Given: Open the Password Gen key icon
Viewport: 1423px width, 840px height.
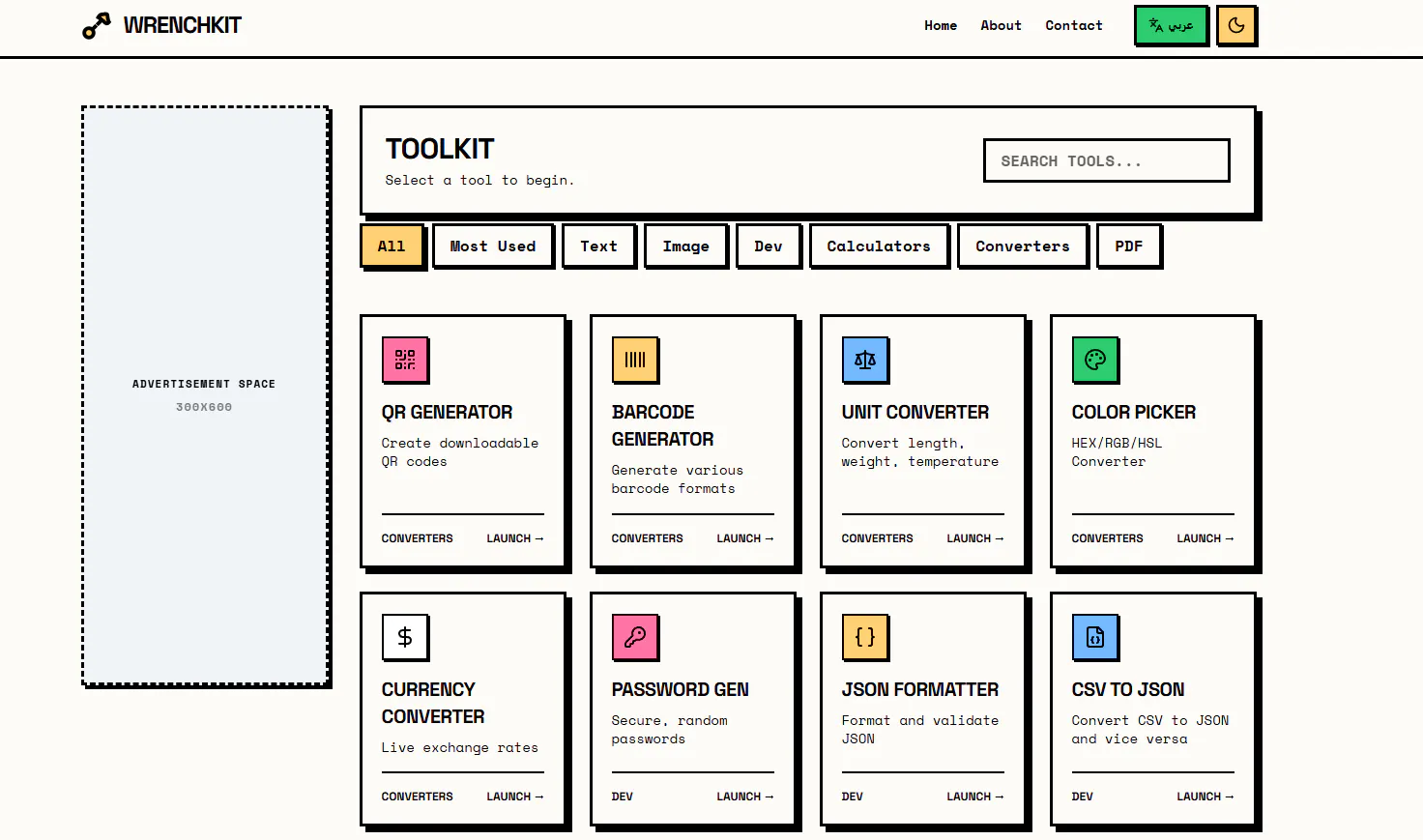Looking at the screenshot, I should tap(635, 637).
